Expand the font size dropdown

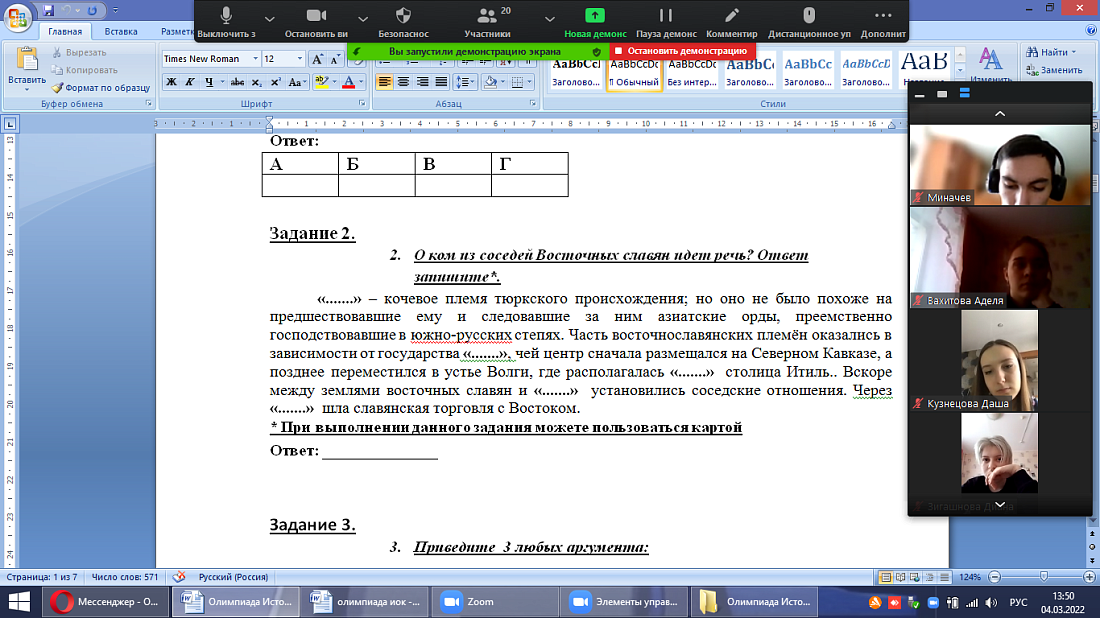[299, 59]
